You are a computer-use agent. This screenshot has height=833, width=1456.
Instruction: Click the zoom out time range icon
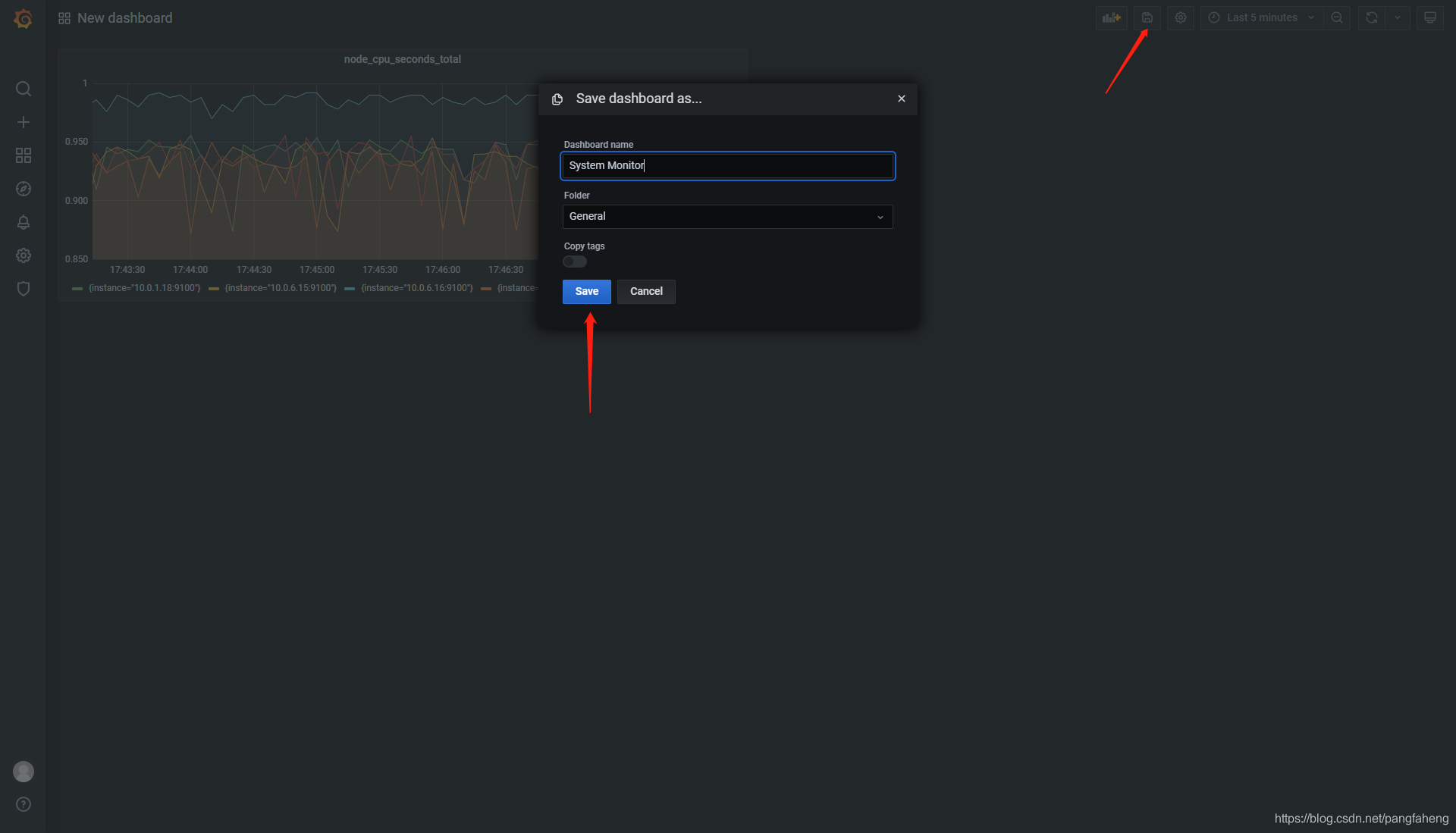[1337, 17]
